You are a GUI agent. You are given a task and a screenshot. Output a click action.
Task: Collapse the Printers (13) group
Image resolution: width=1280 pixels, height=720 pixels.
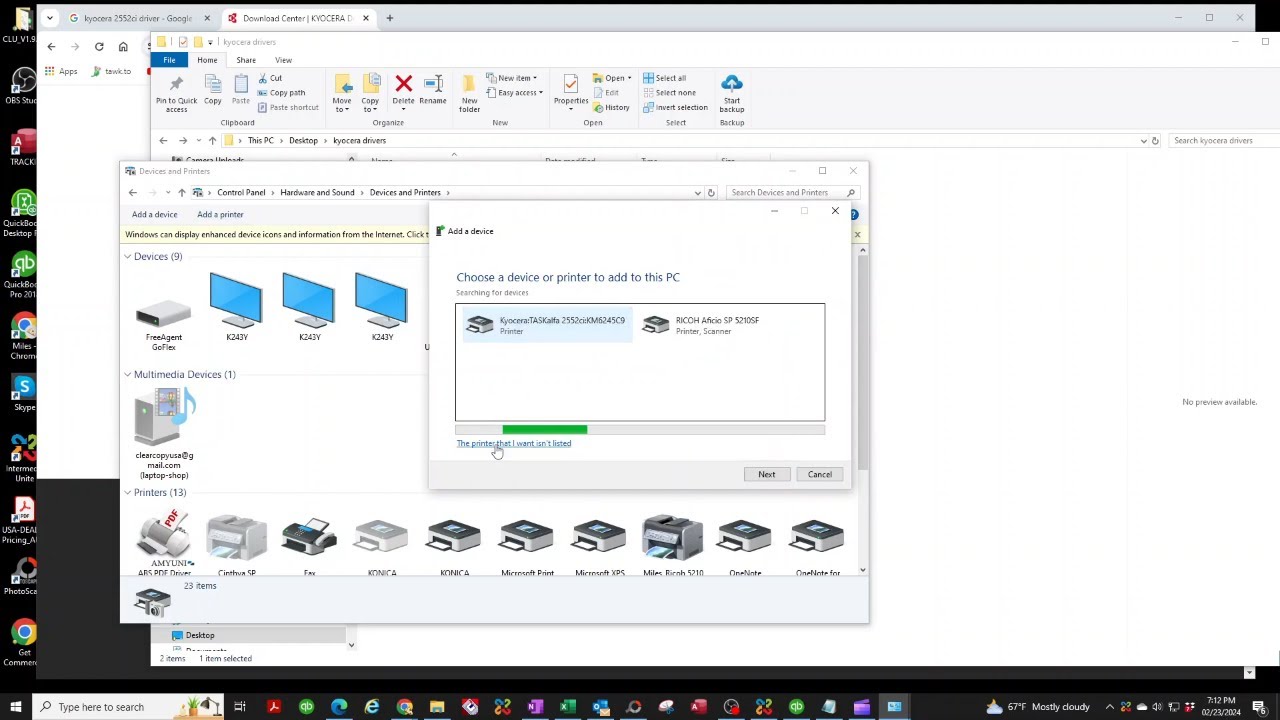(127, 493)
